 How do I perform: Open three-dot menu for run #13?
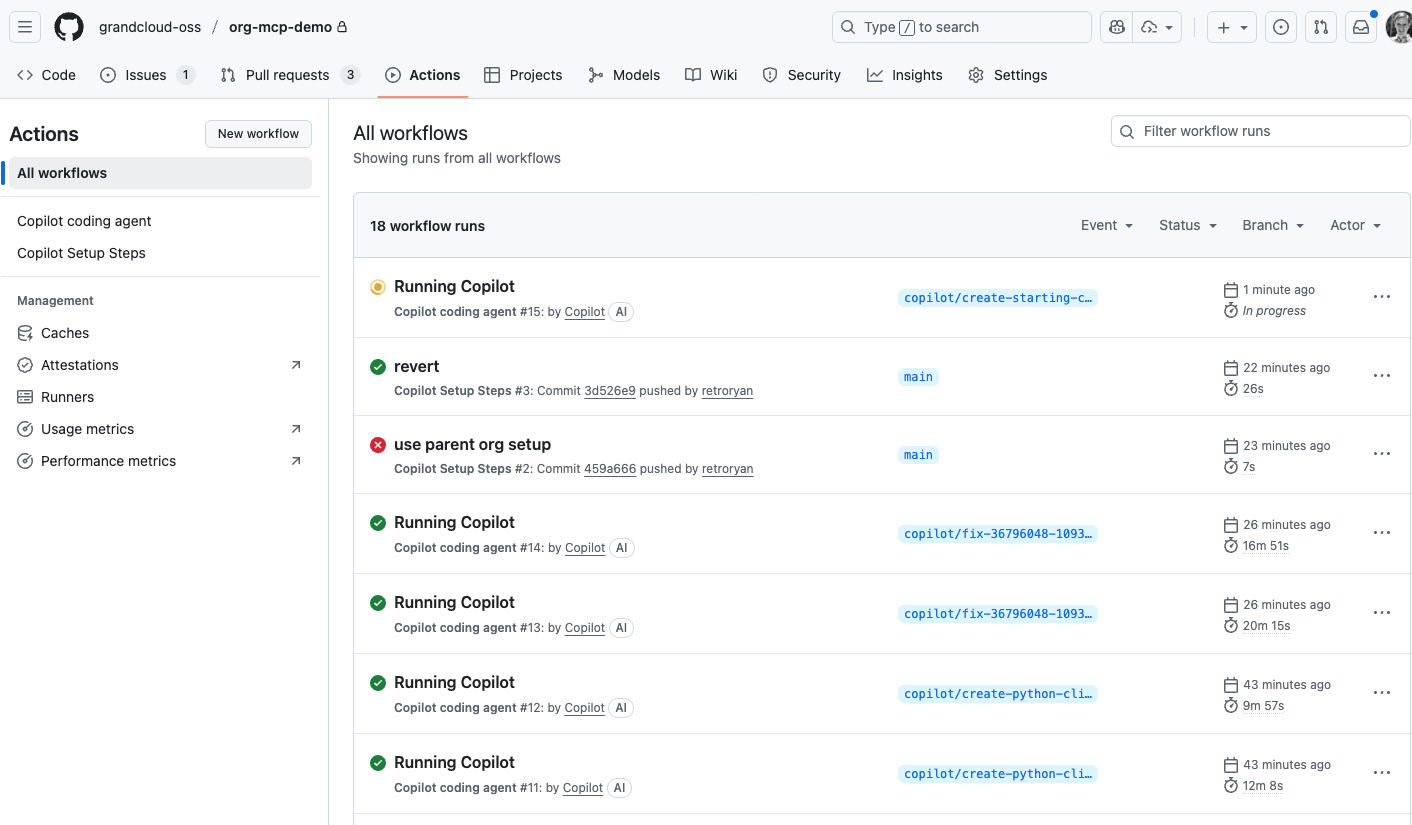click(x=1382, y=613)
